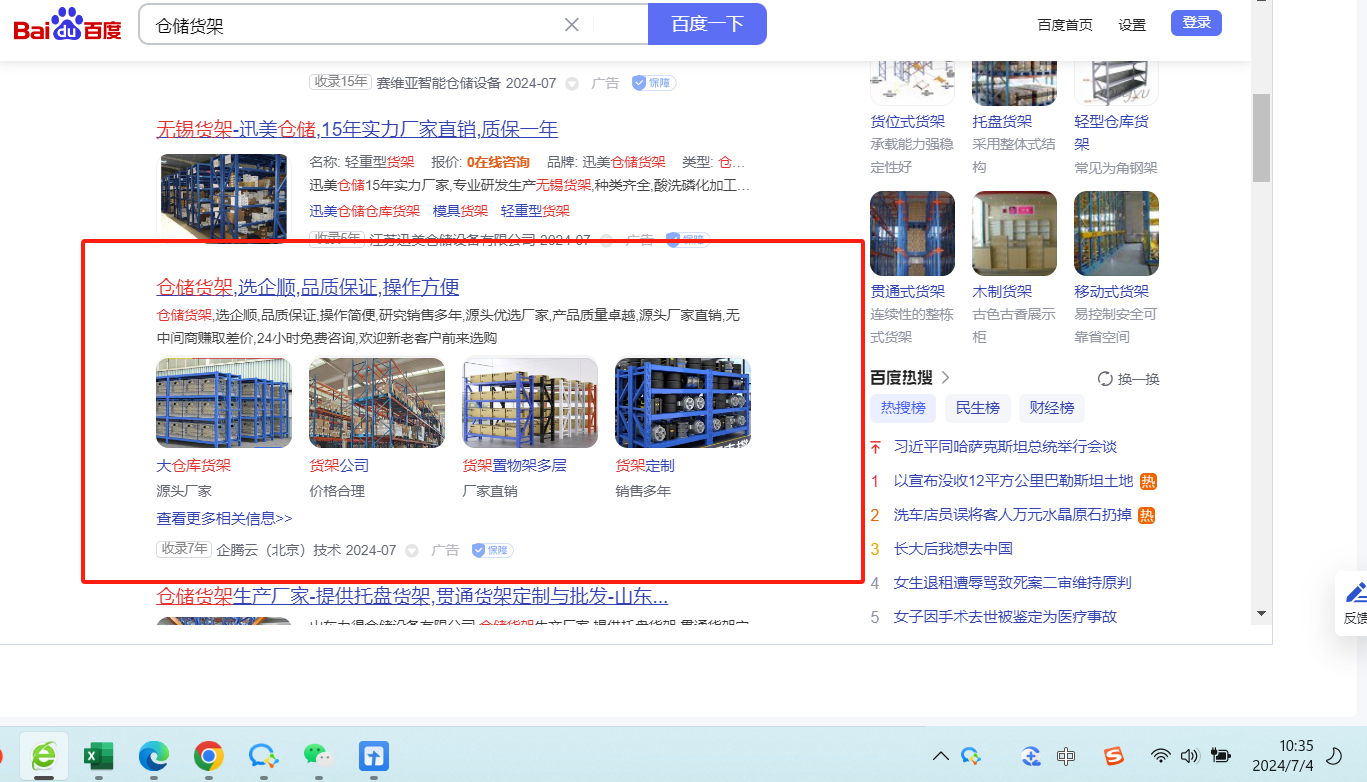Open the 托盘货架 related link
Viewport: 1367px width, 782px height.
[1003, 121]
